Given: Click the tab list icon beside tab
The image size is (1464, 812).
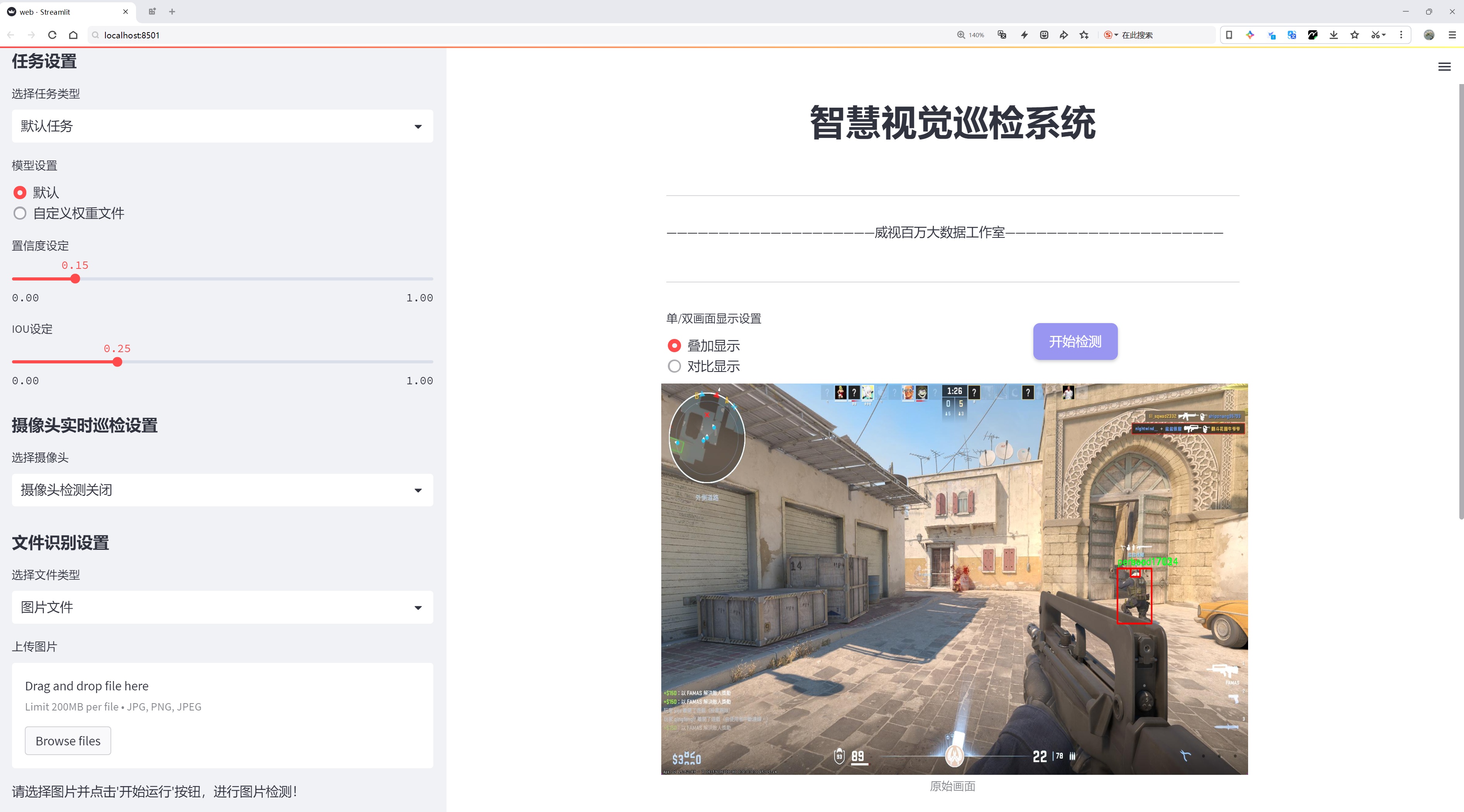Looking at the screenshot, I should point(152,11).
